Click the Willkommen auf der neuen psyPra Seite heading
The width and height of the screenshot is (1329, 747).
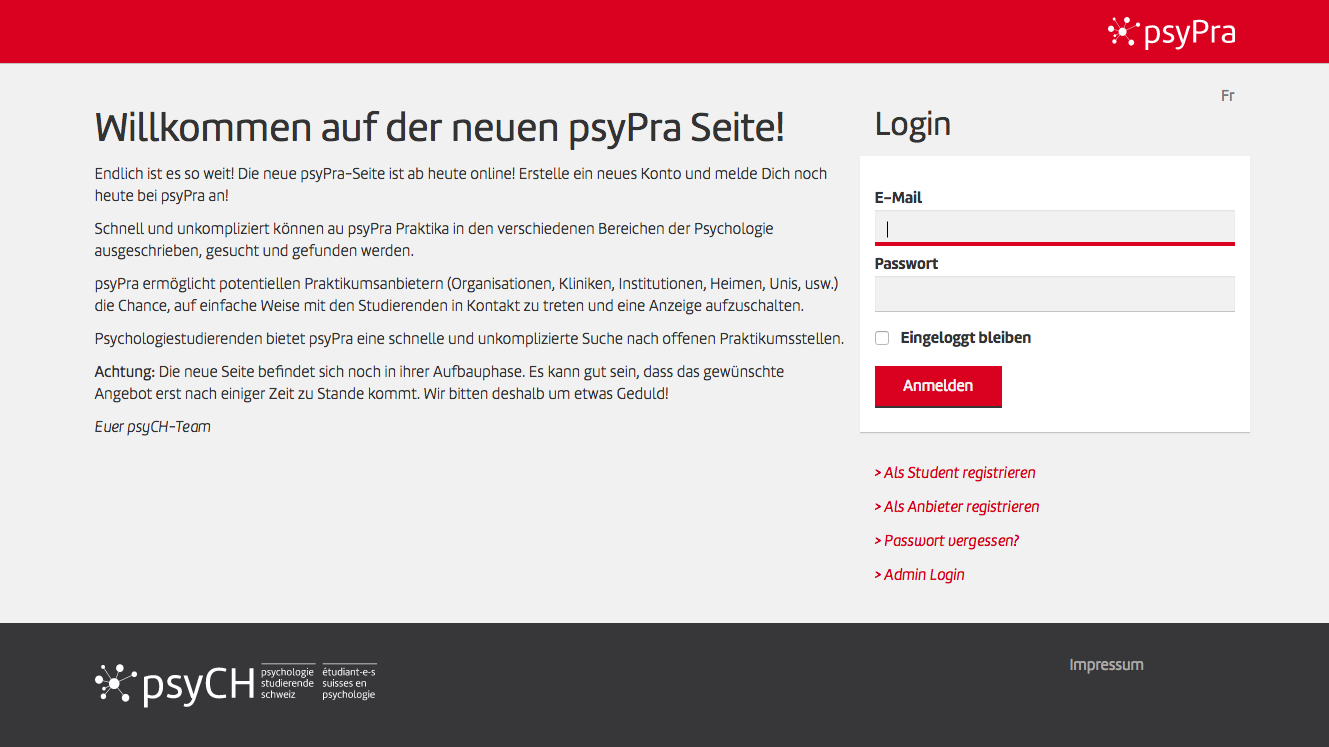pos(439,128)
